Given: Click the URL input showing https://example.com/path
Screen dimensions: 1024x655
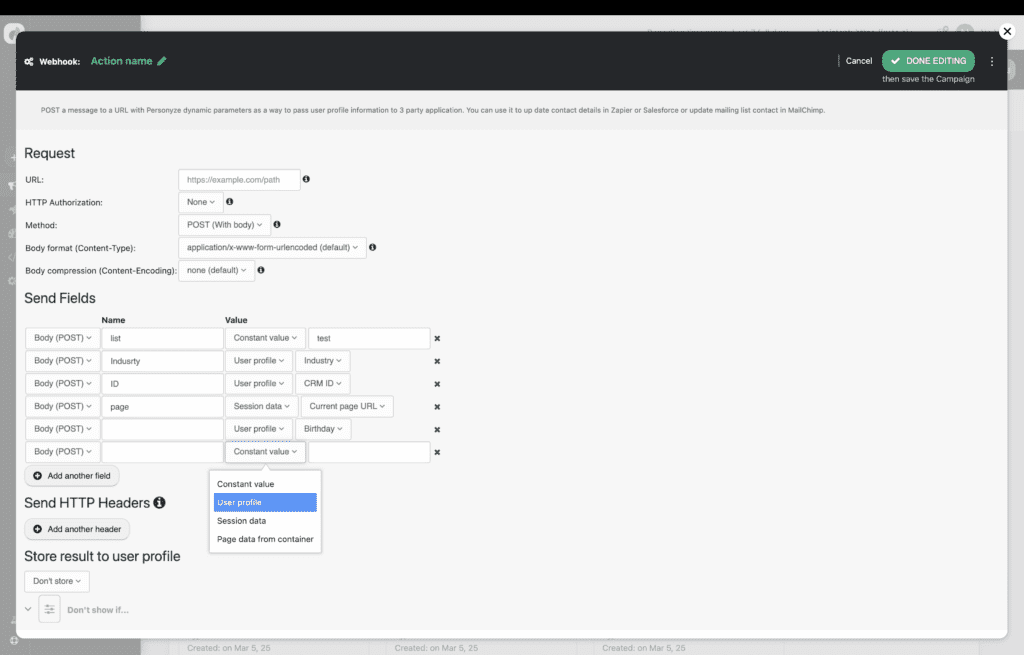Looking at the screenshot, I should [x=239, y=179].
